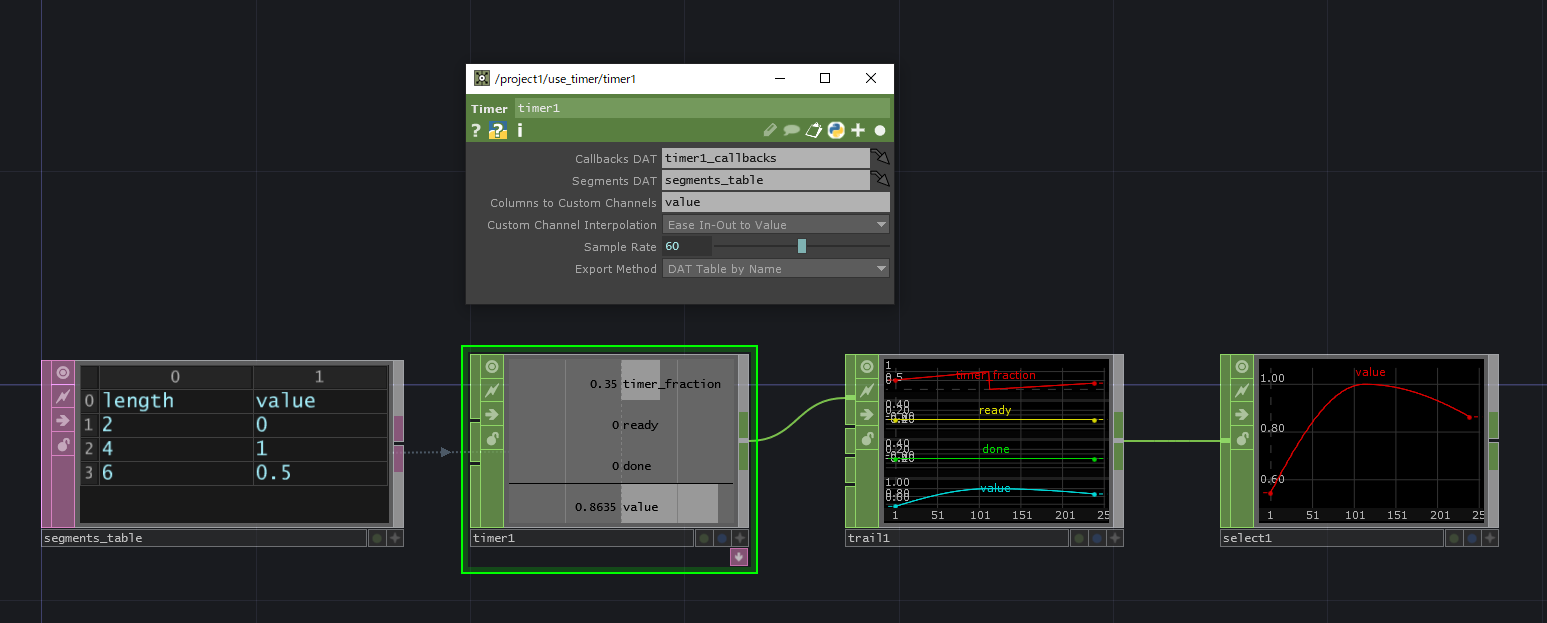Click the trail1 node name label
1547x623 pixels.
tap(957, 538)
